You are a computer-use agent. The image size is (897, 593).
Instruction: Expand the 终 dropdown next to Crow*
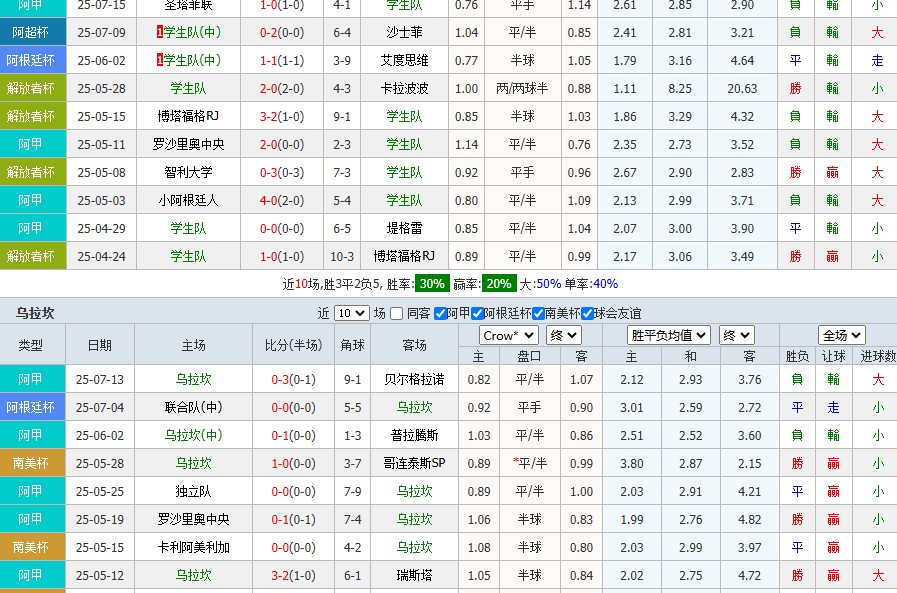coord(563,336)
